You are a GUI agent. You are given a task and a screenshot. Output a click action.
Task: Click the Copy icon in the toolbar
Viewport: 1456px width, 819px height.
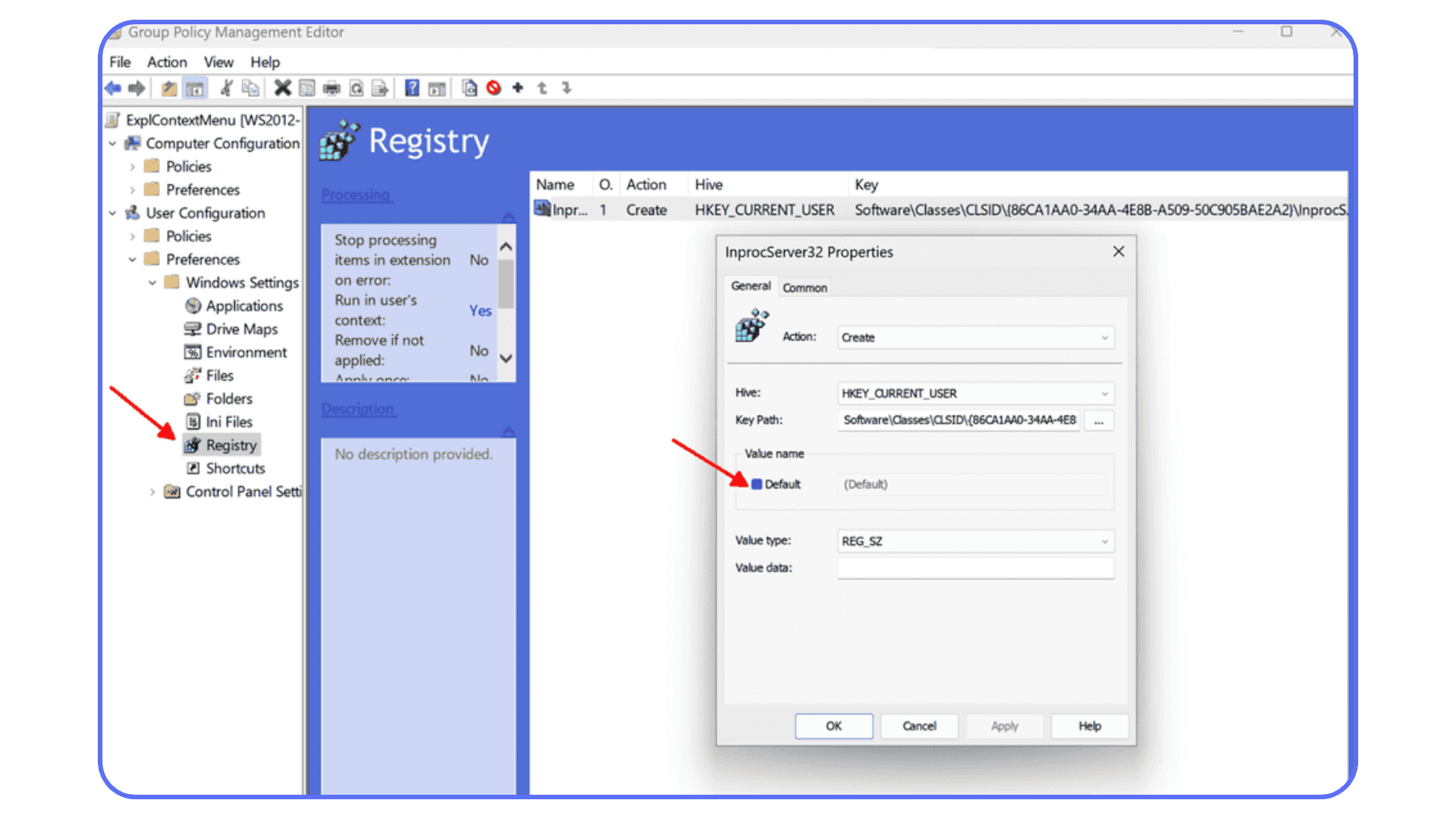(x=250, y=88)
